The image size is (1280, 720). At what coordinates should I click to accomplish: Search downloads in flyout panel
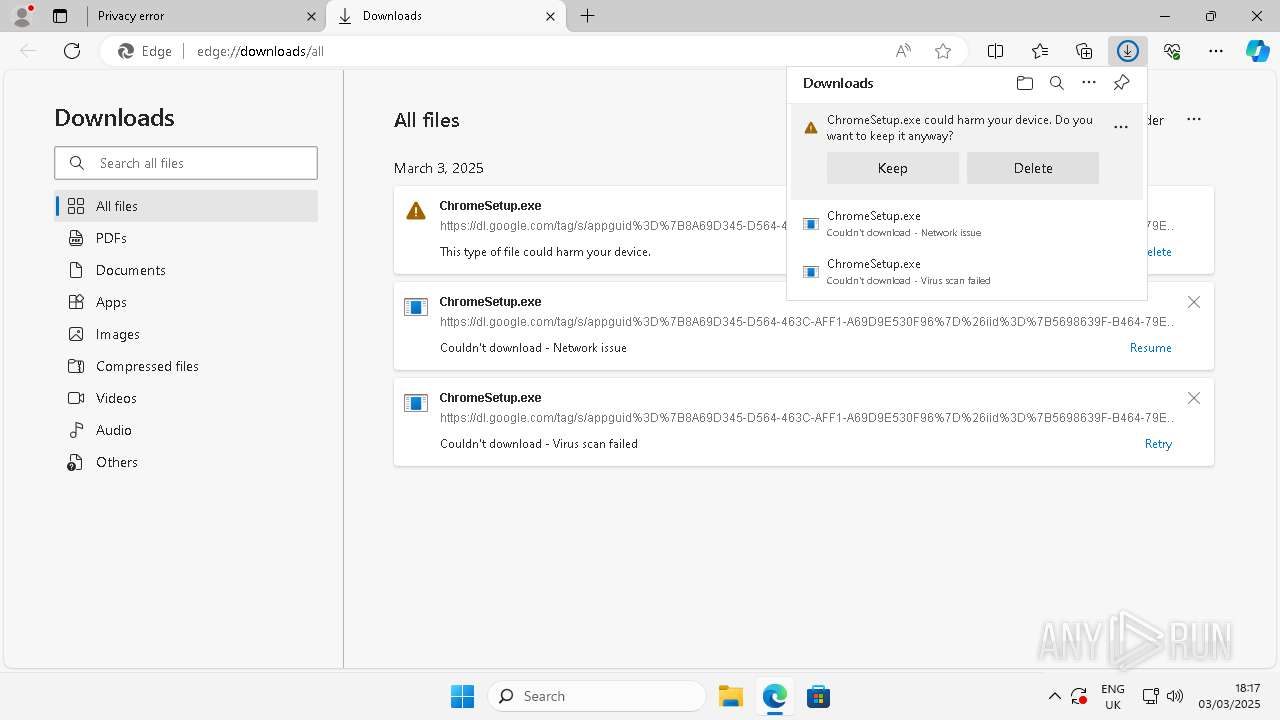1057,83
